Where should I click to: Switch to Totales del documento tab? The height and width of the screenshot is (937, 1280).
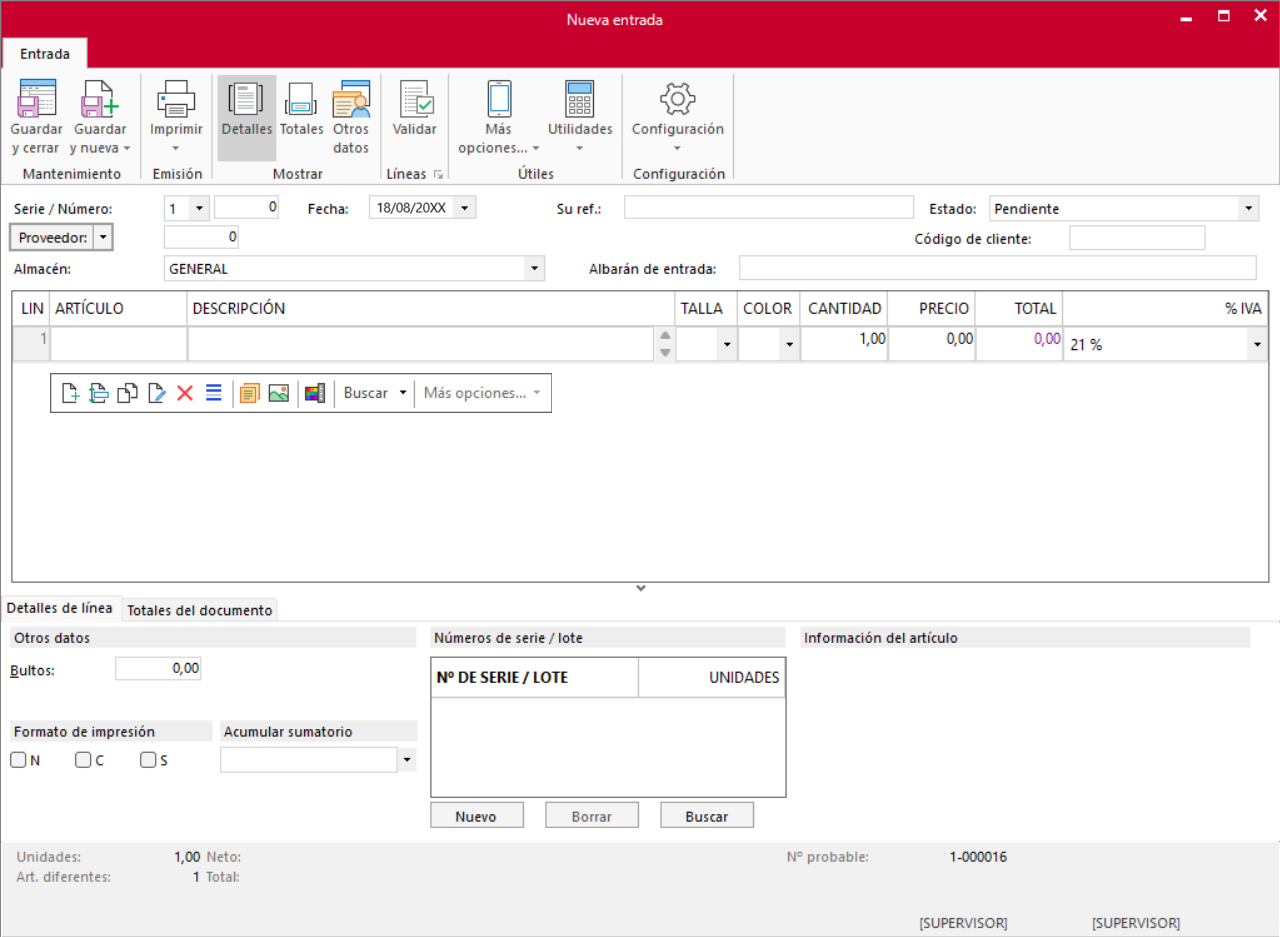click(x=200, y=610)
